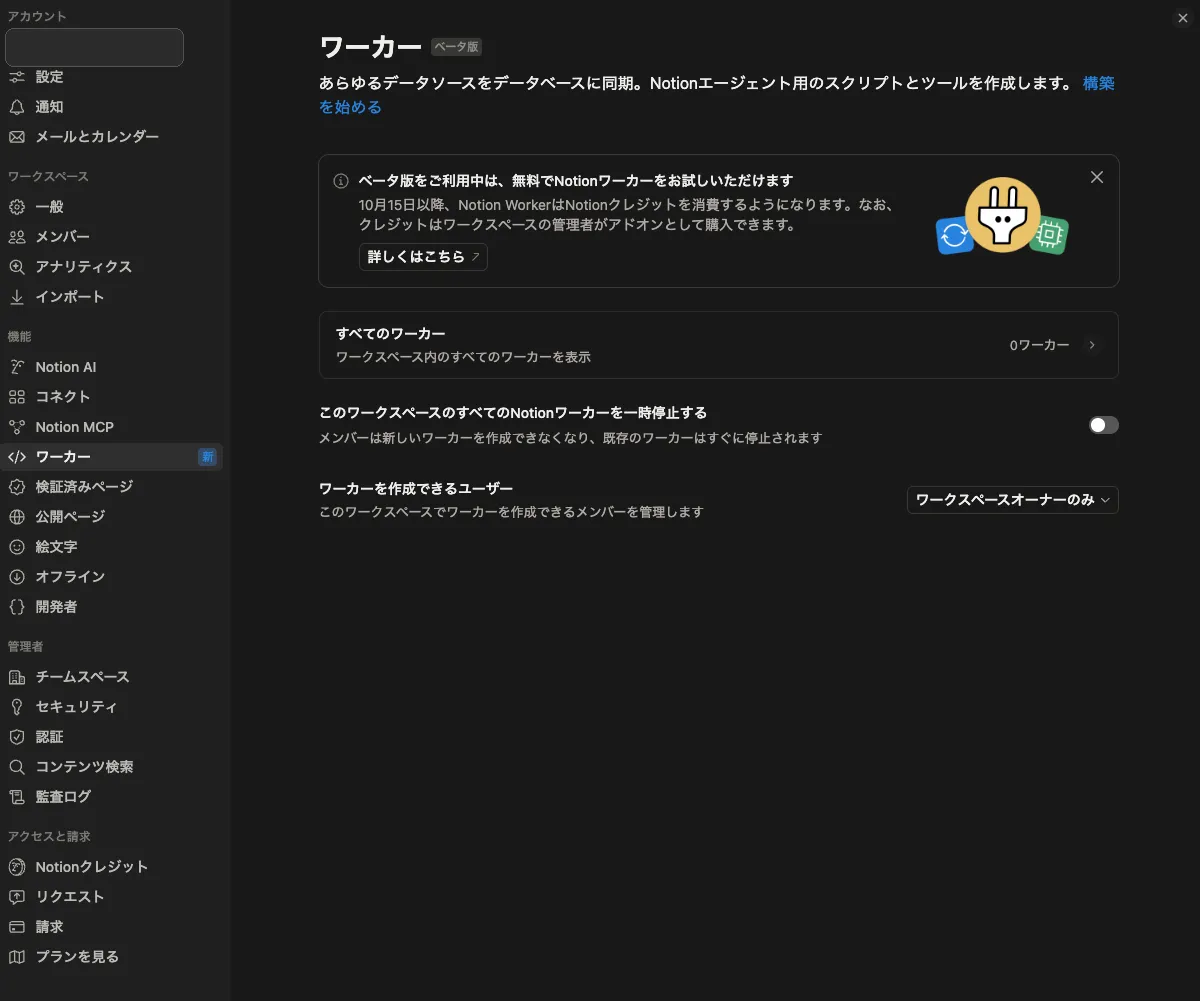The height and width of the screenshot is (1001, 1200).
Task: Click the info icon in beta banner
Action: point(341,181)
